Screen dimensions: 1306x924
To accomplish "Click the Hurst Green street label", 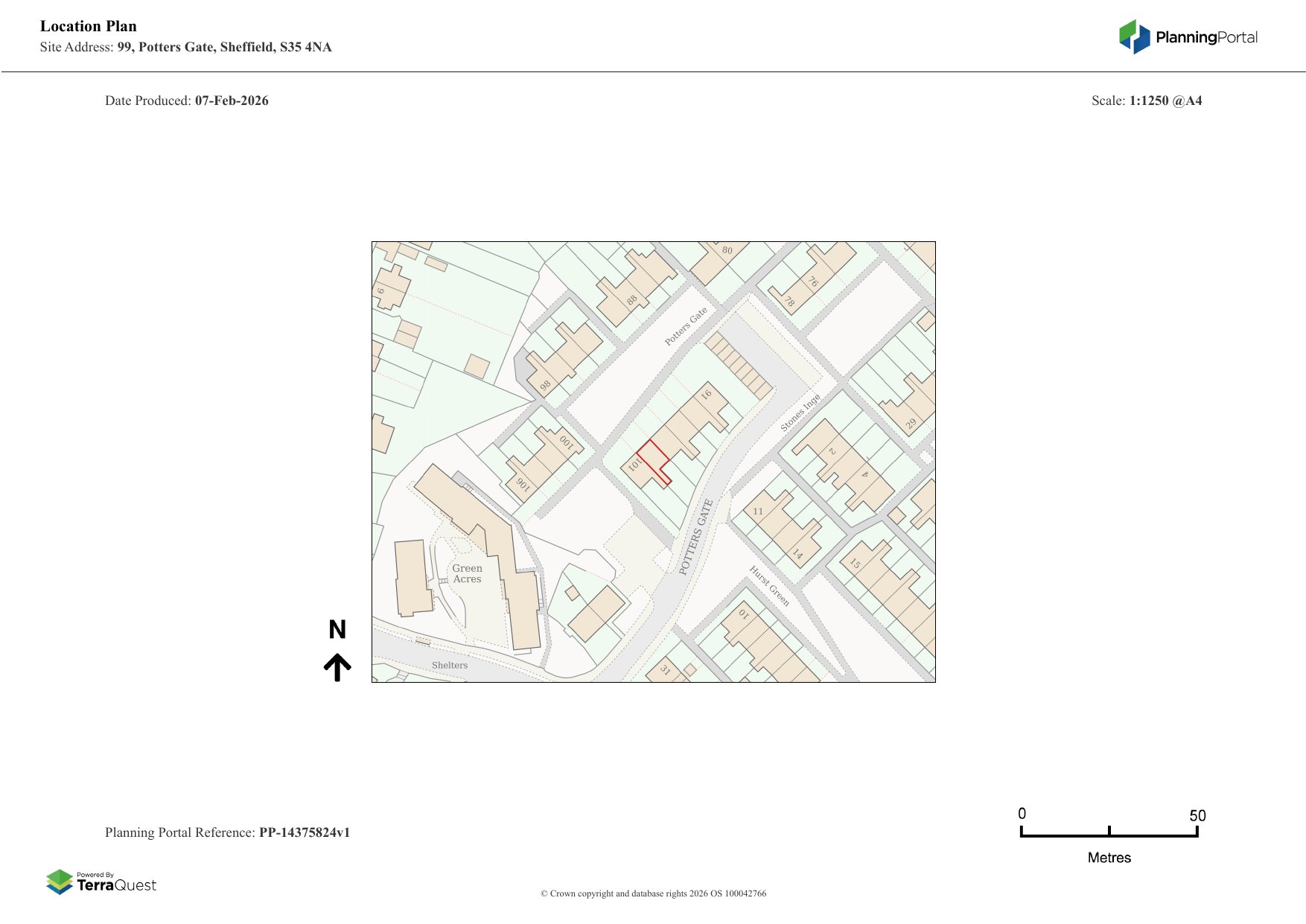I will [769, 585].
